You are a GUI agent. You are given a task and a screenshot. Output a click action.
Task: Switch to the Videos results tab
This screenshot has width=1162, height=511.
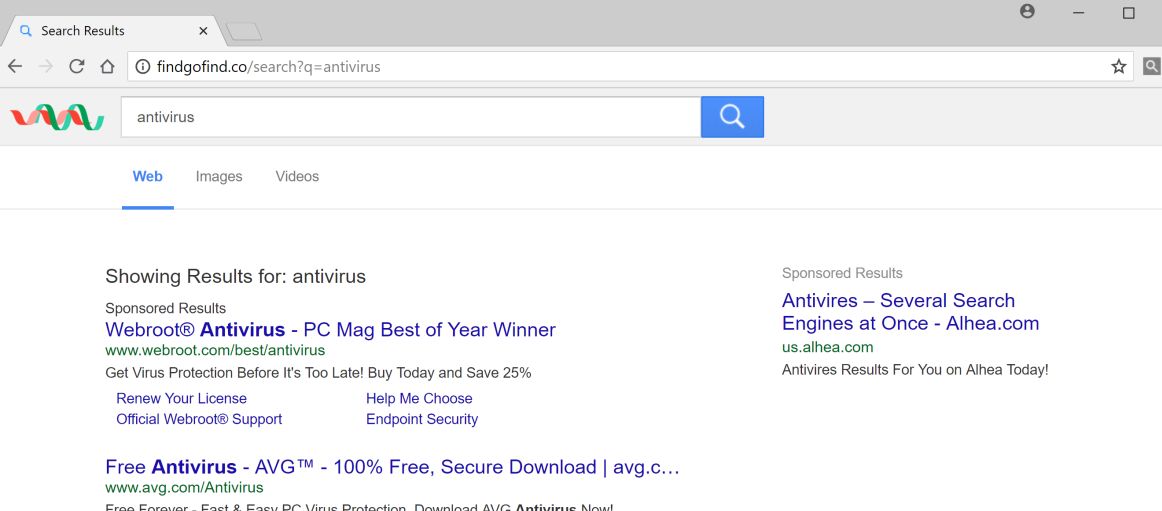(x=297, y=177)
